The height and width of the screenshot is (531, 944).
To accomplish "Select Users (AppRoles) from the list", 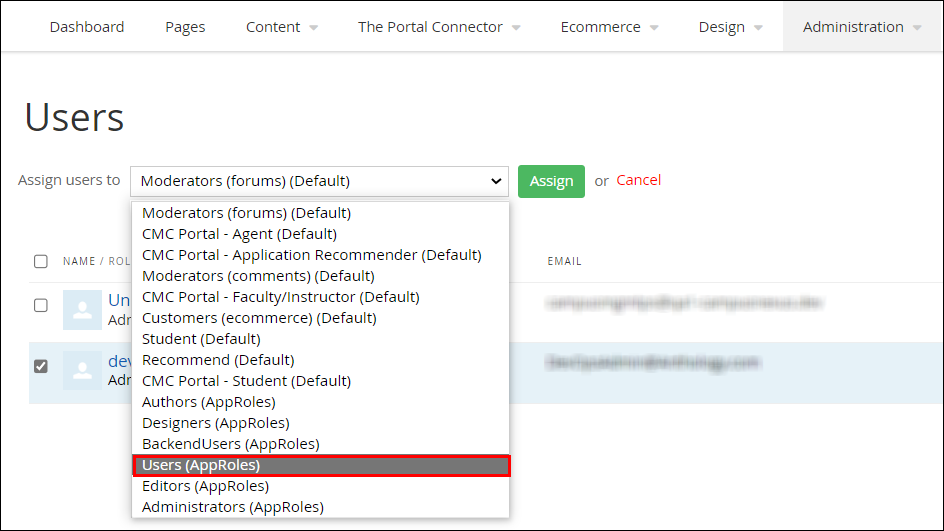I will pos(321,465).
